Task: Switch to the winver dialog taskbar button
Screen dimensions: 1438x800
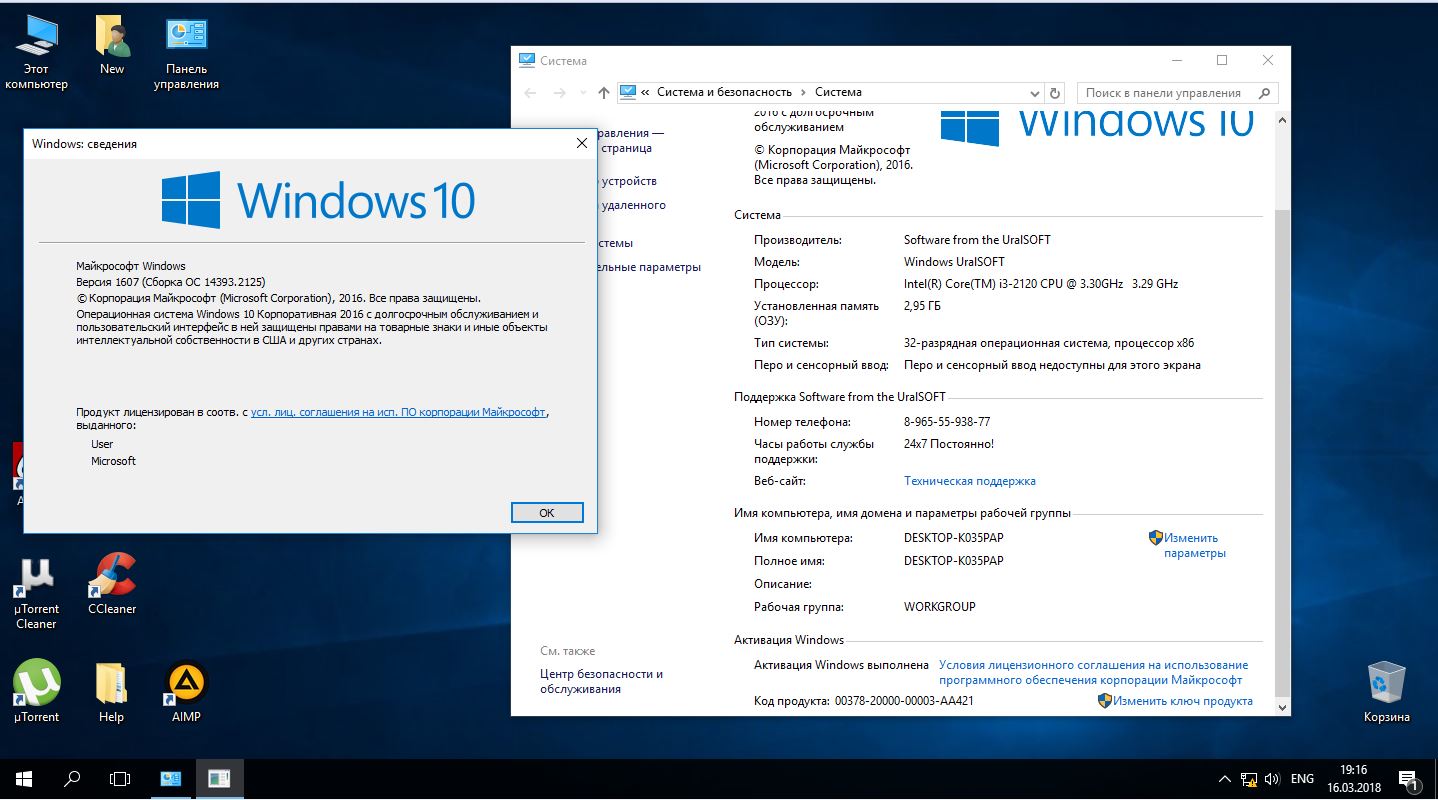Action: point(219,779)
